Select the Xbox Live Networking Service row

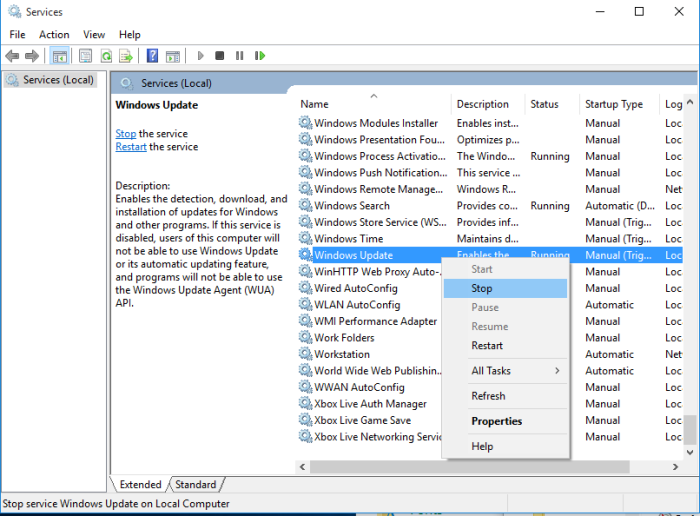(369, 437)
